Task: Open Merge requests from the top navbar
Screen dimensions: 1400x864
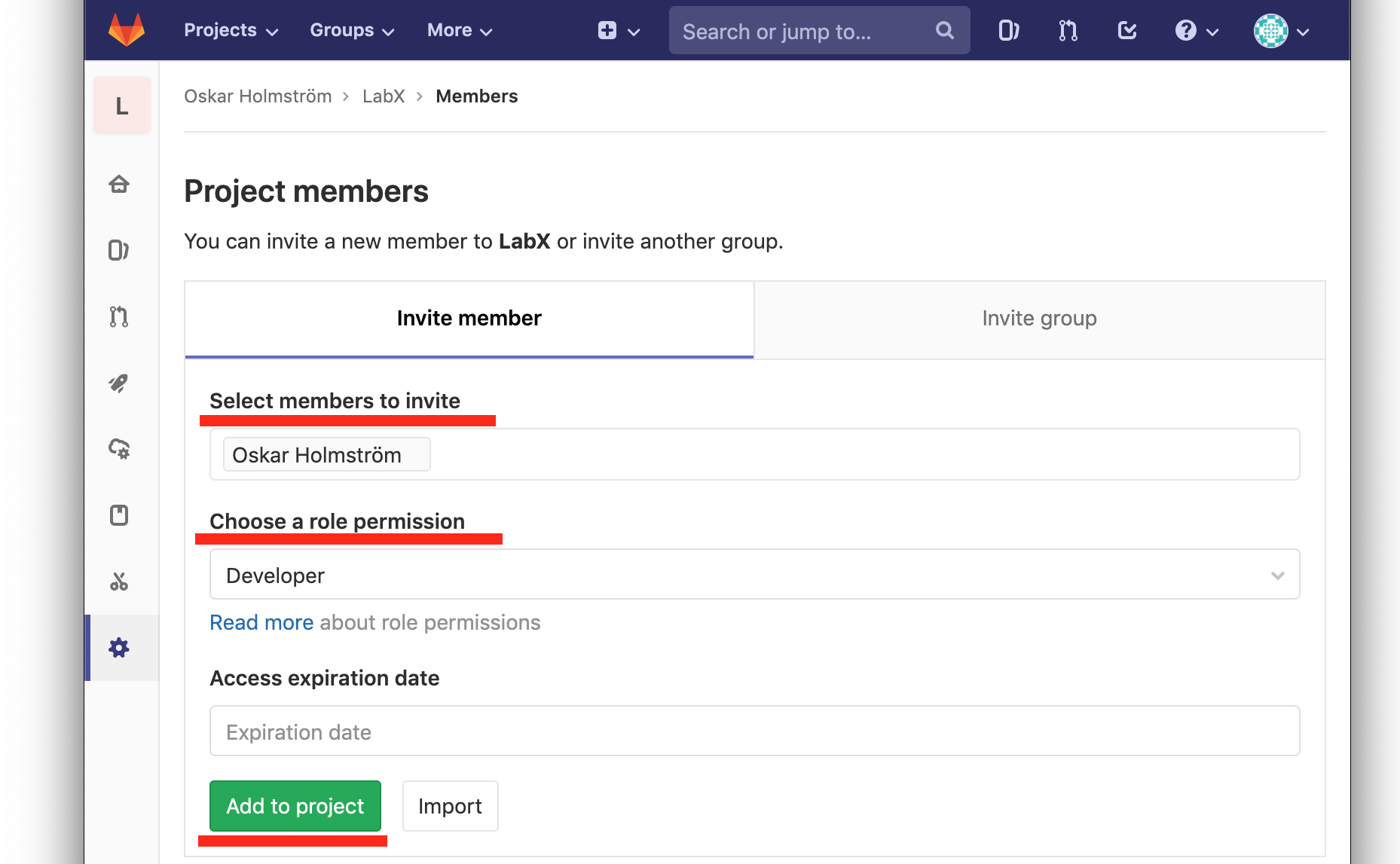Action: [x=1068, y=30]
